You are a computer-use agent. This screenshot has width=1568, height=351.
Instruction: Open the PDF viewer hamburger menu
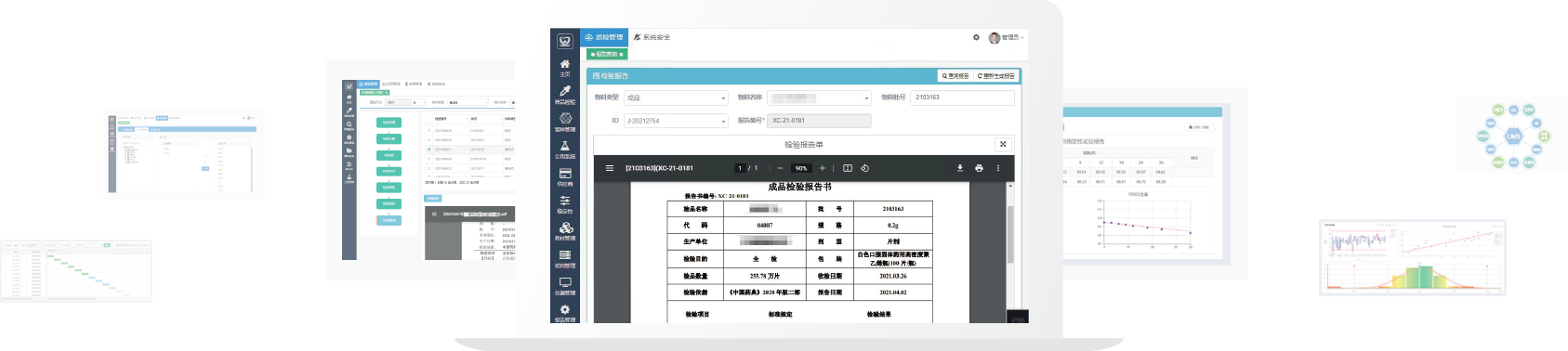tap(610, 168)
